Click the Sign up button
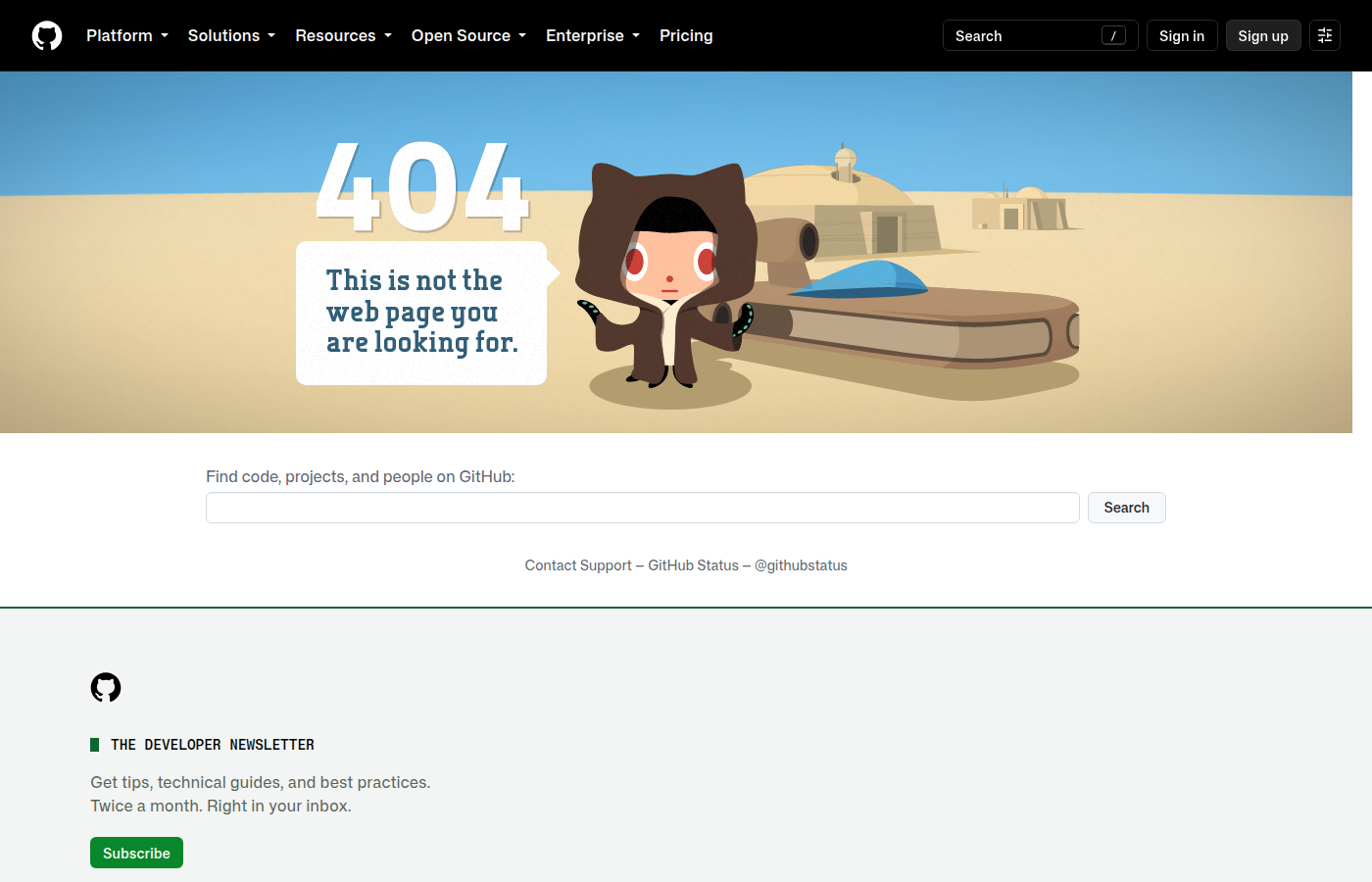The width and height of the screenshot is (1372, 882). [x=1263, y=35]
